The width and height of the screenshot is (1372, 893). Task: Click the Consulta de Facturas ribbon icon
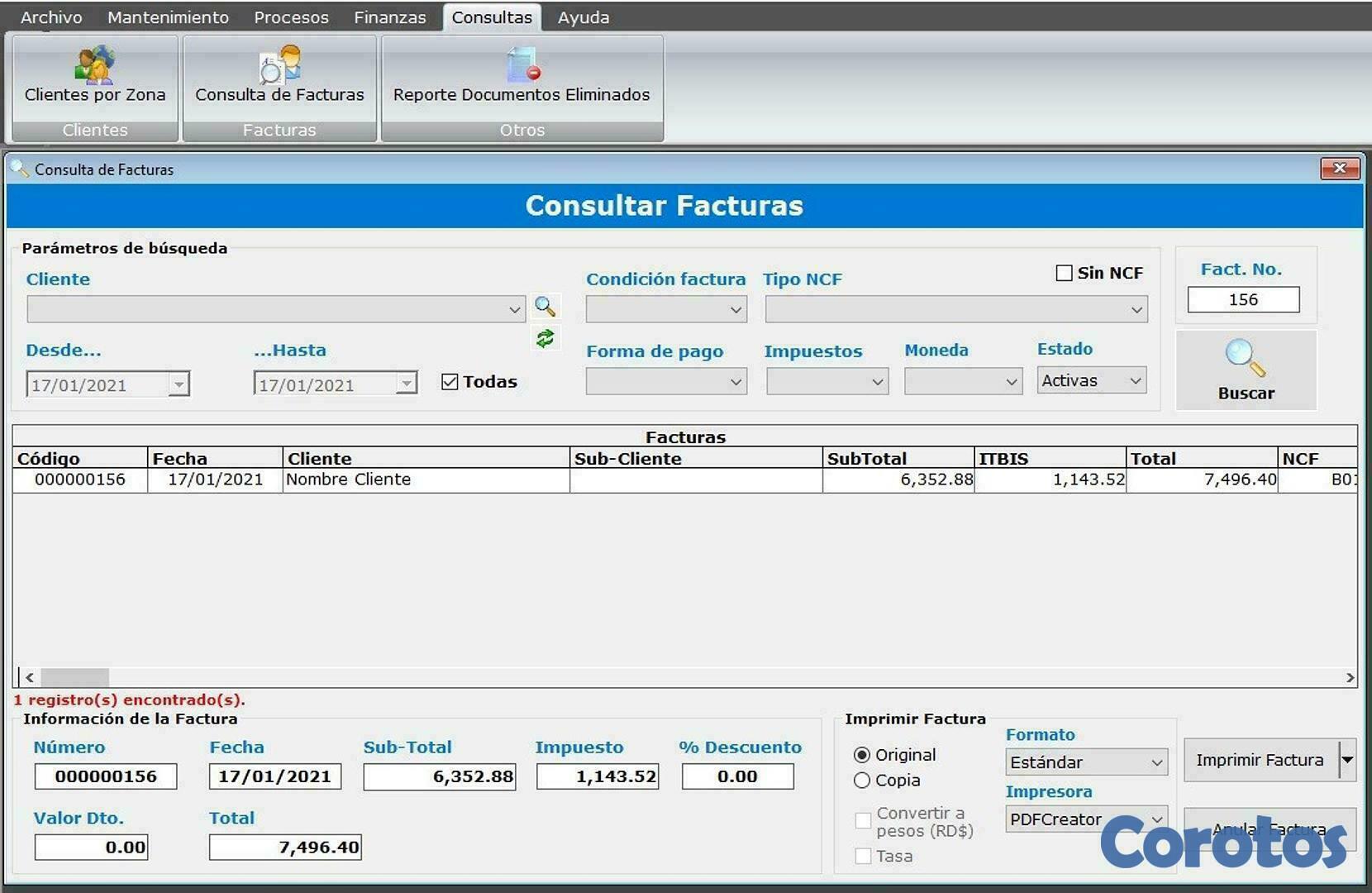pyautogui.click(x=279, y=66)
